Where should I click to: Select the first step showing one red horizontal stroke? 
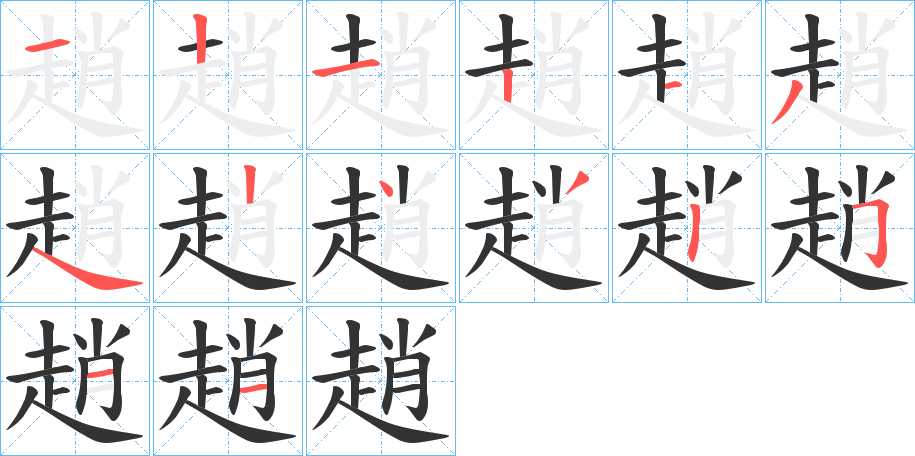coord(75,75)
